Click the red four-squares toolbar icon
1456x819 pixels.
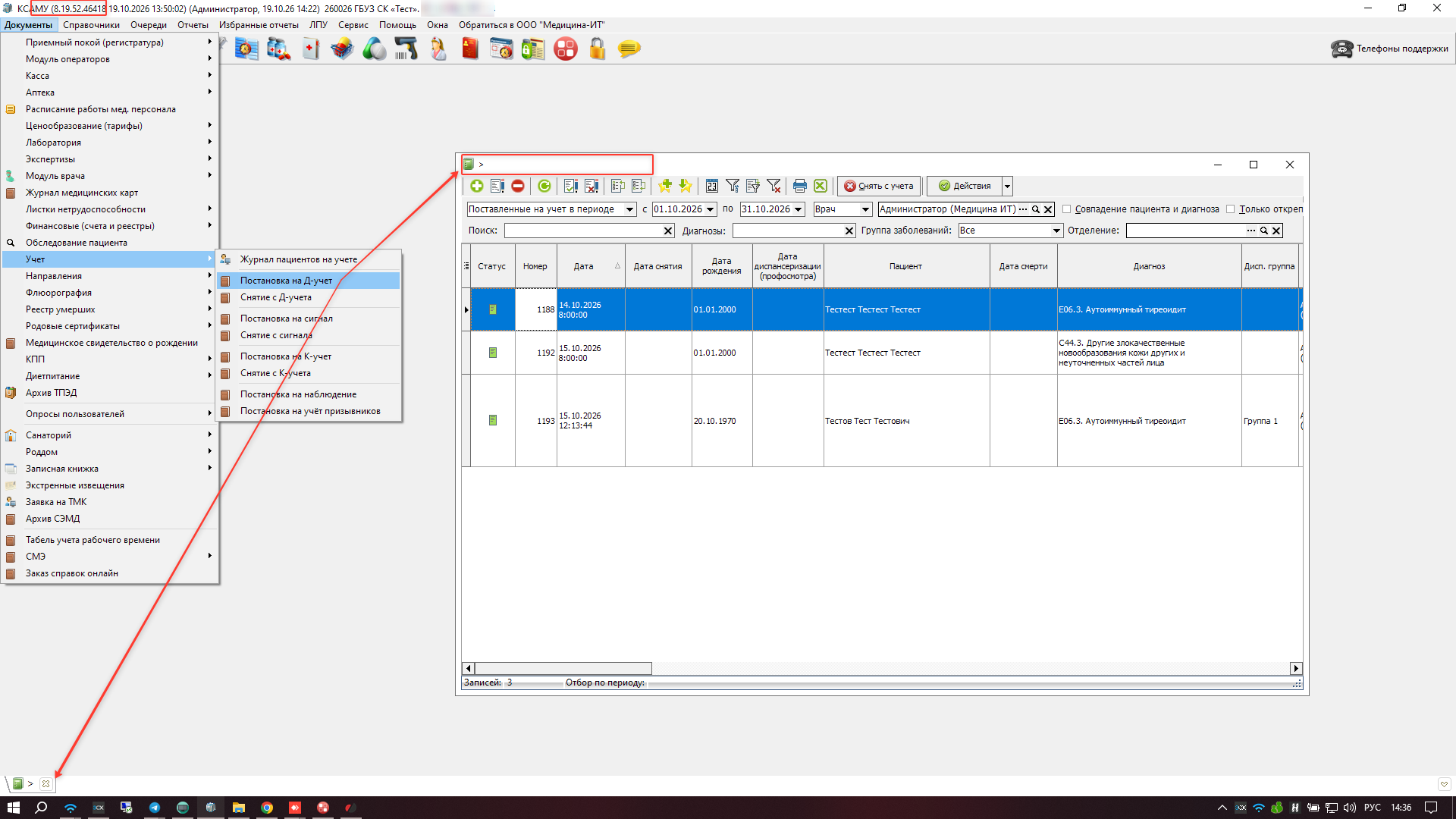click(565, 49)
